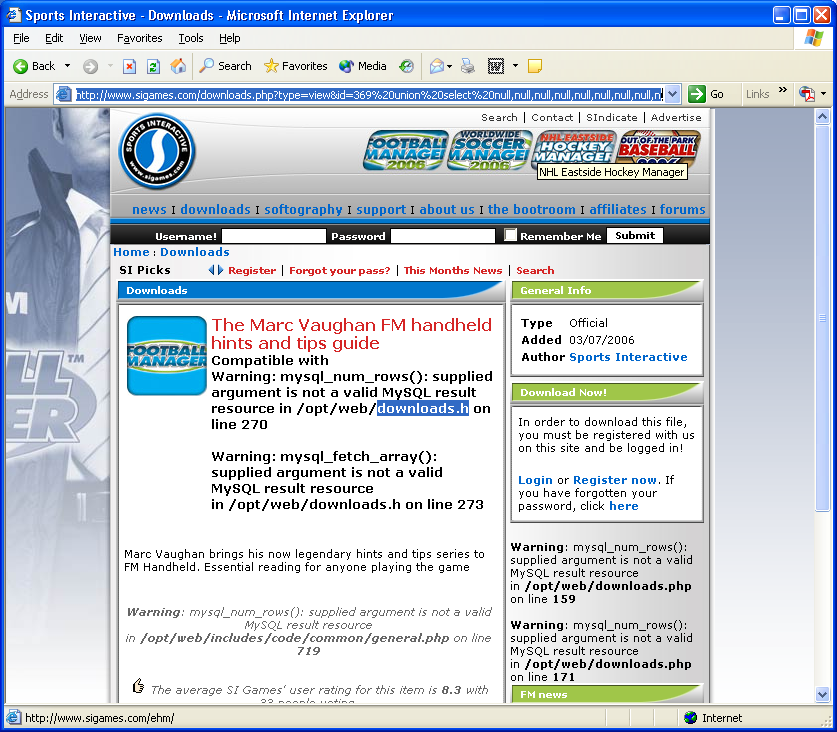Image resolution: width=837 pixels, height=732 pixels.
Task: Expand the Forward button history dropdown
Action: (x=110, y=66)
